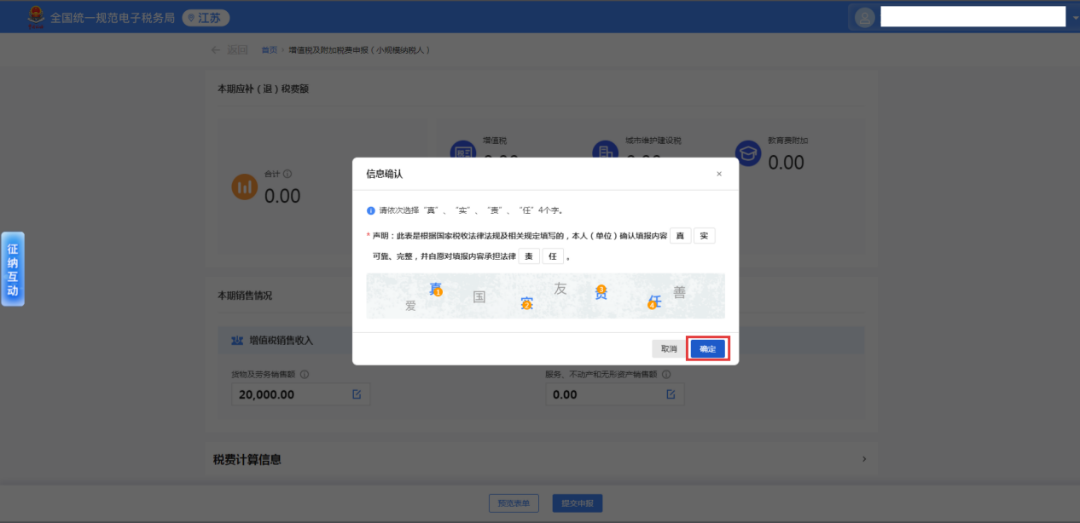Click the edit icon for 服务、不动产和无形资产销售额

(672, 394)
